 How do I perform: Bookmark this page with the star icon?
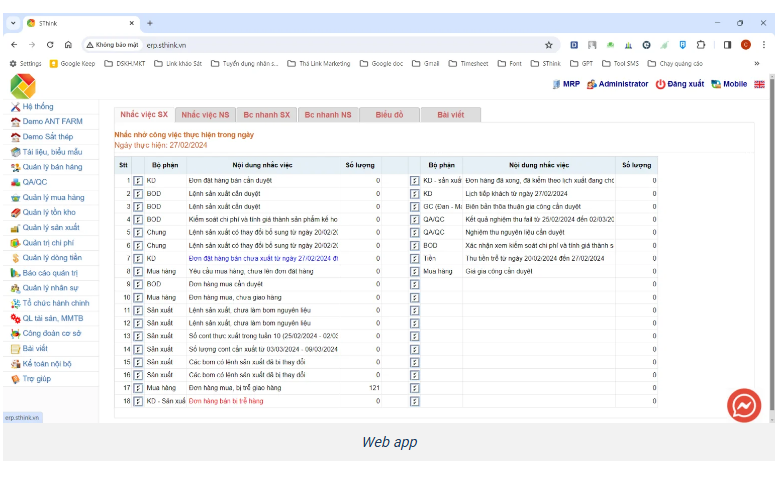tap(548, 45)
